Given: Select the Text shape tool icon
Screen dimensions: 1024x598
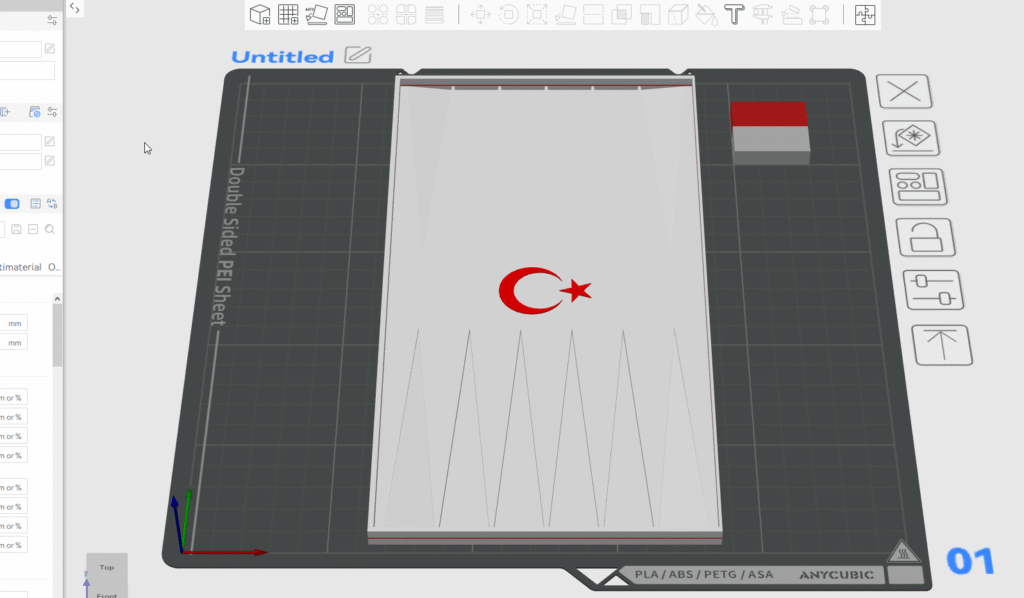Looking at the screenshot, I should point(735,14).
